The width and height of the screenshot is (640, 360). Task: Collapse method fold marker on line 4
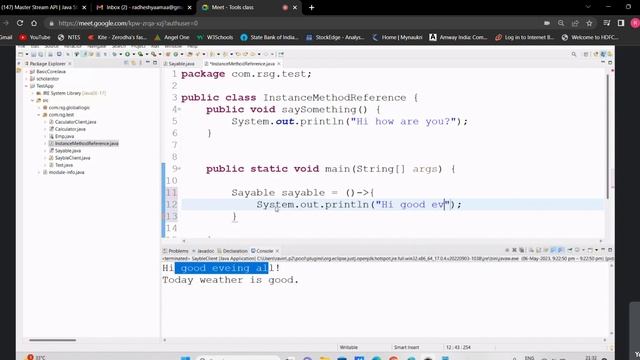pos(179,109)
